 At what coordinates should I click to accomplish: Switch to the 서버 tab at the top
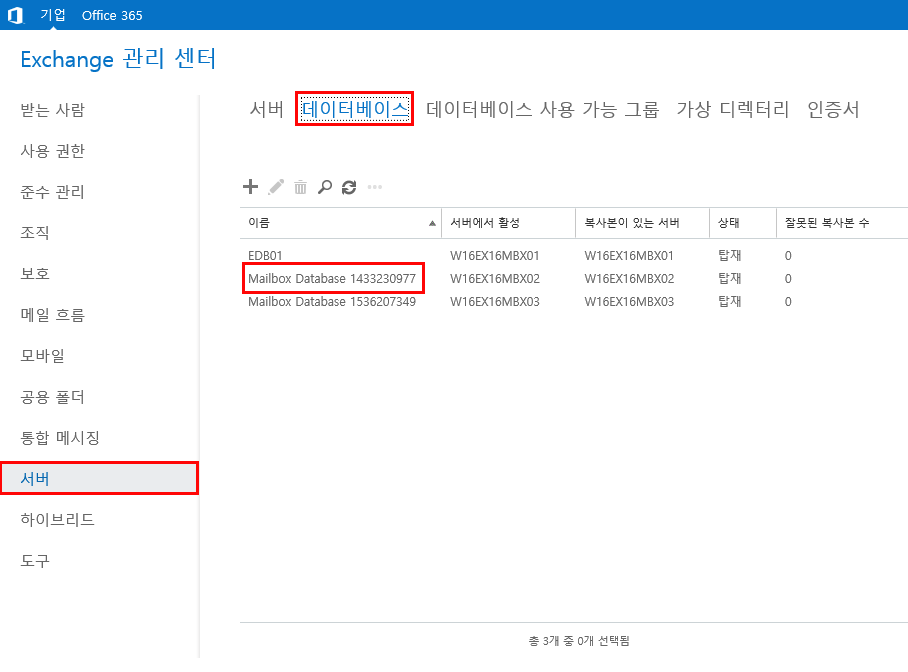pyautogui.click(x=266, y=109)
